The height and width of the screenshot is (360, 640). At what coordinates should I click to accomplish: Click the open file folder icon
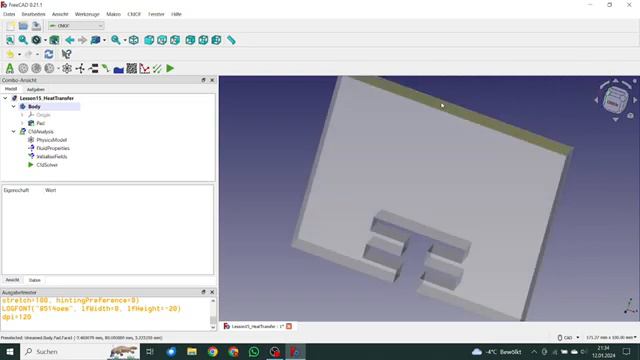[23, 26]
